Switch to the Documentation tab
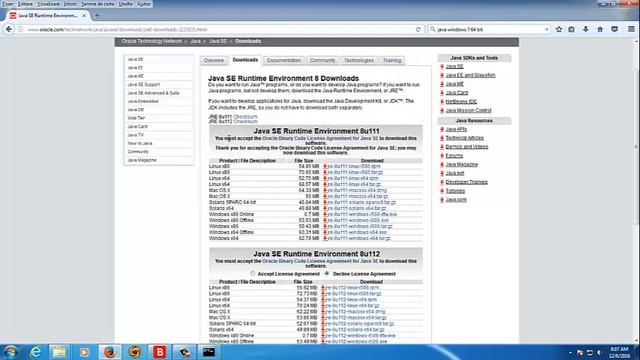Screen dimensions: 640x360 [x=284, y=60]
